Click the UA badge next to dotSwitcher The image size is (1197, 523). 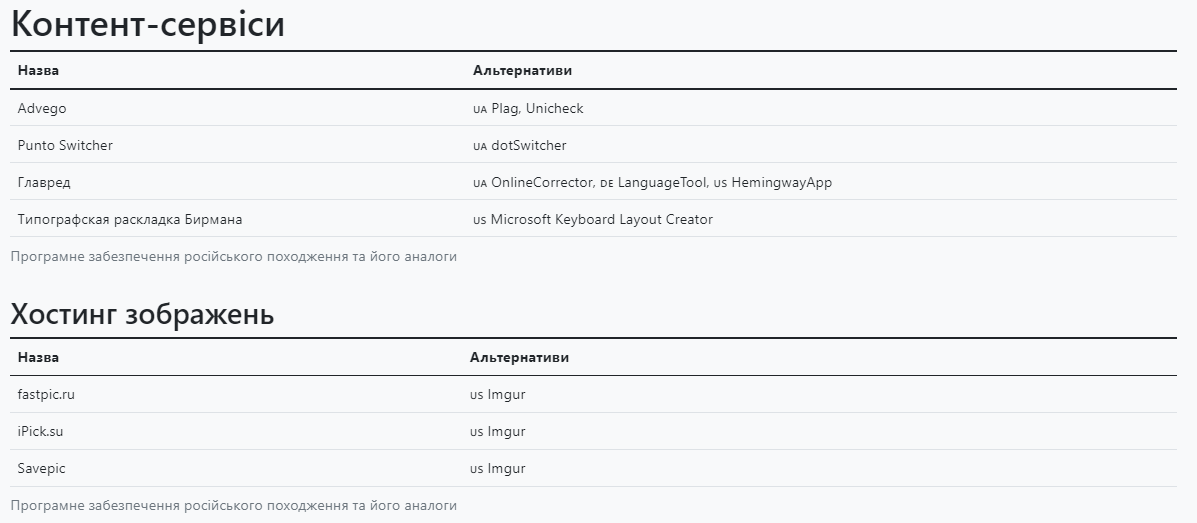pyautogui.click(x=480, y=146)
